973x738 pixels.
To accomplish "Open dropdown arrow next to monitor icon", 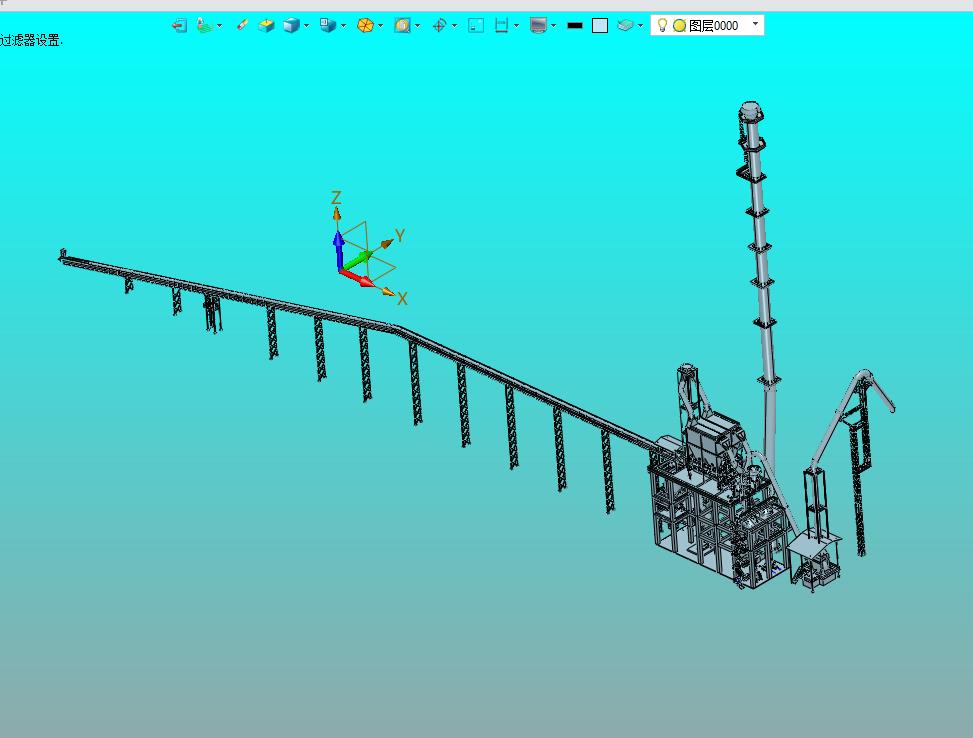I will [554, 26].
